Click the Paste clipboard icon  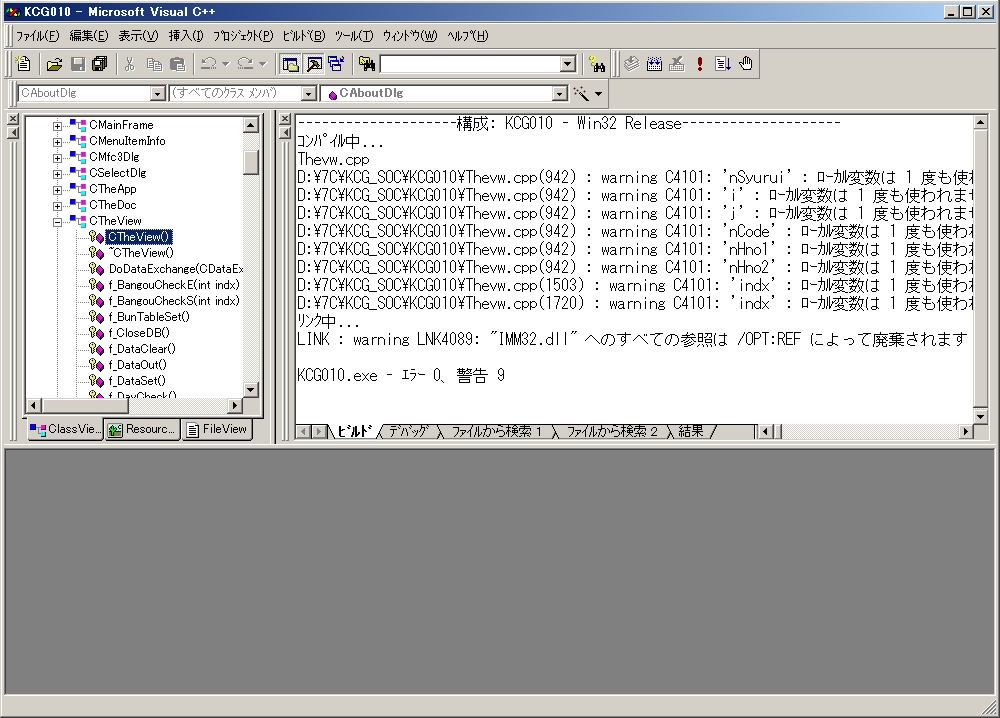177,64
